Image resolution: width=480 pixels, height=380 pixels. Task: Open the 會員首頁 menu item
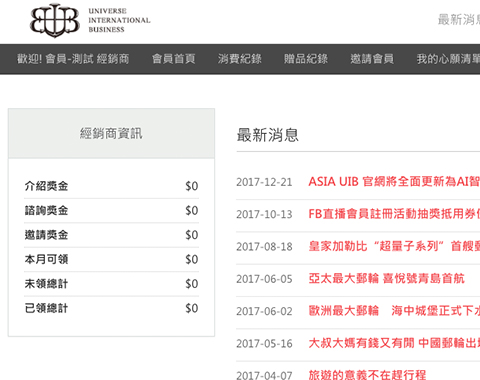click(x=174, y=59)
